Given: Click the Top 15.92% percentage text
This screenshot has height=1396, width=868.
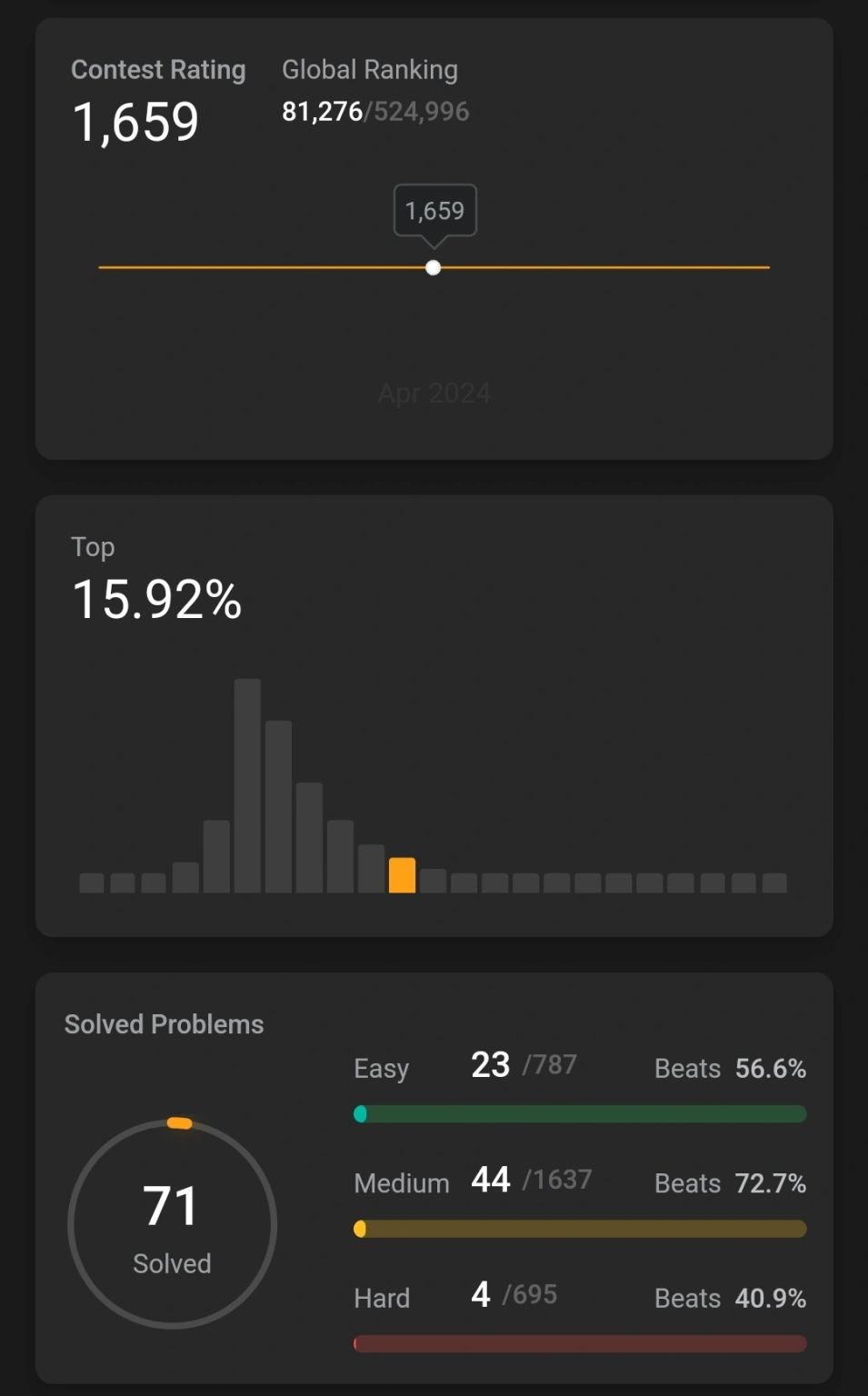Looking at the screenshot, I should 157,600.
